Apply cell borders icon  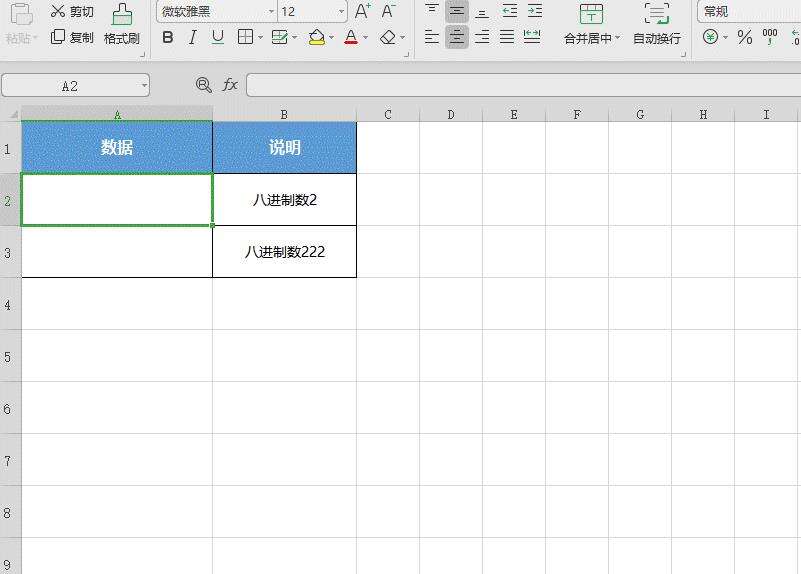click(245, 37)
